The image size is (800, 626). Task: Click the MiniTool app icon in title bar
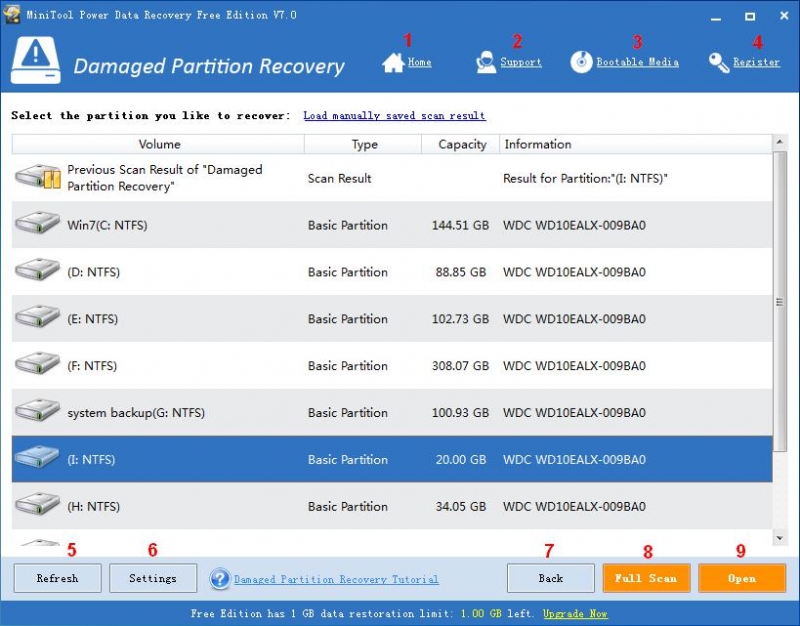tap(11, 14)
